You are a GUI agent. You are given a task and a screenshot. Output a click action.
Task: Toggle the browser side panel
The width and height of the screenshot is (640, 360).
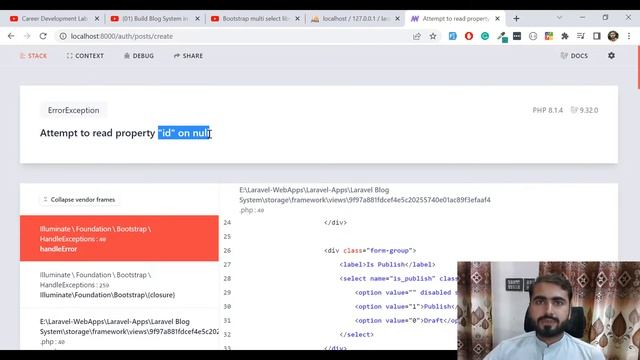[597, 36]
